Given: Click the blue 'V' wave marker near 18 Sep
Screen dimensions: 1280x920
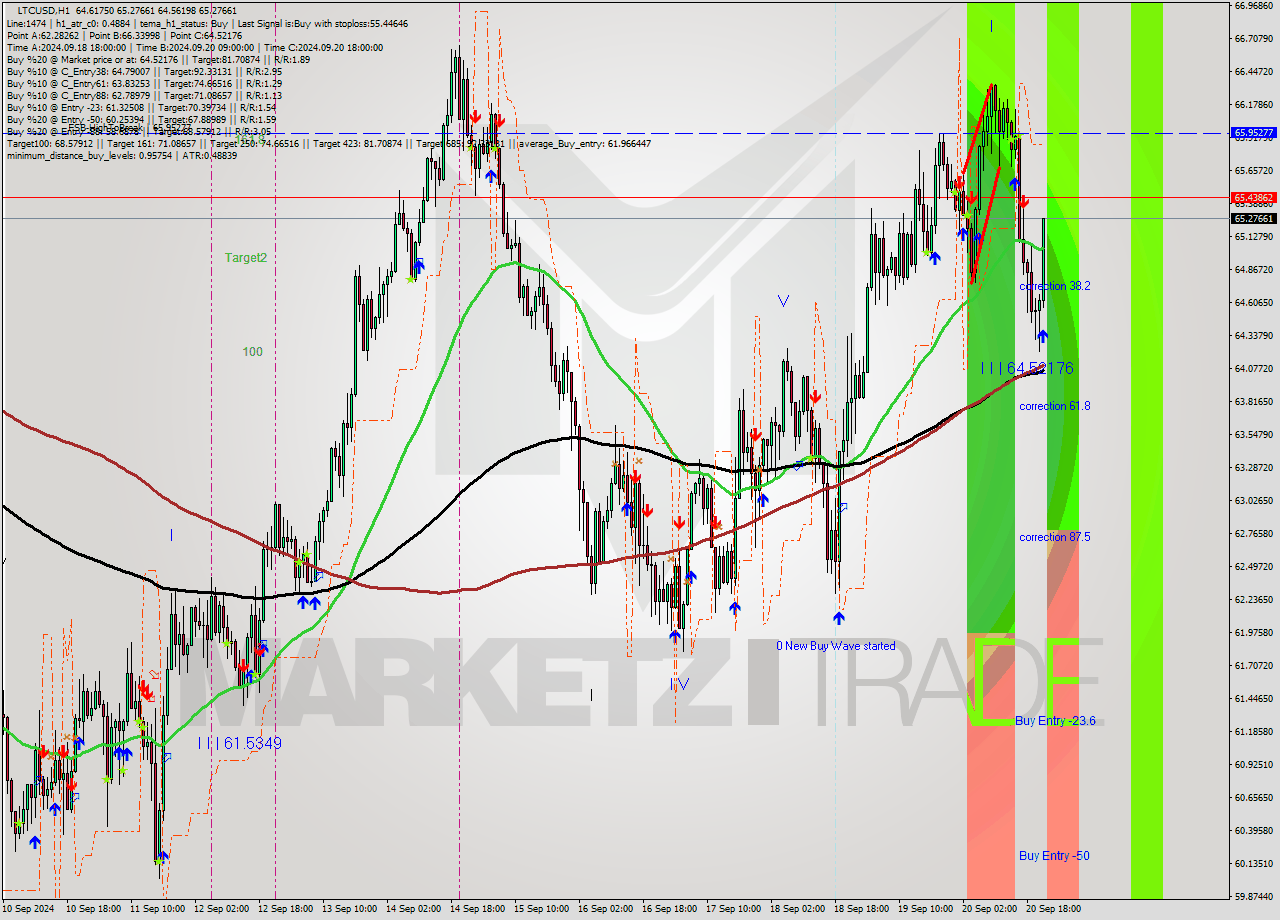Looking at the screenshot, I should (783, 300).
